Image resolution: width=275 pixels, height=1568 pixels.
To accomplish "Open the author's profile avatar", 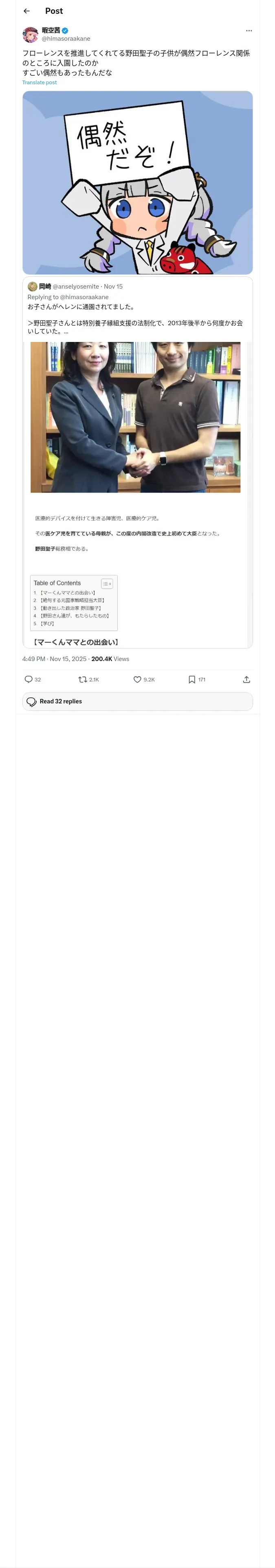I will click(31, 34).
